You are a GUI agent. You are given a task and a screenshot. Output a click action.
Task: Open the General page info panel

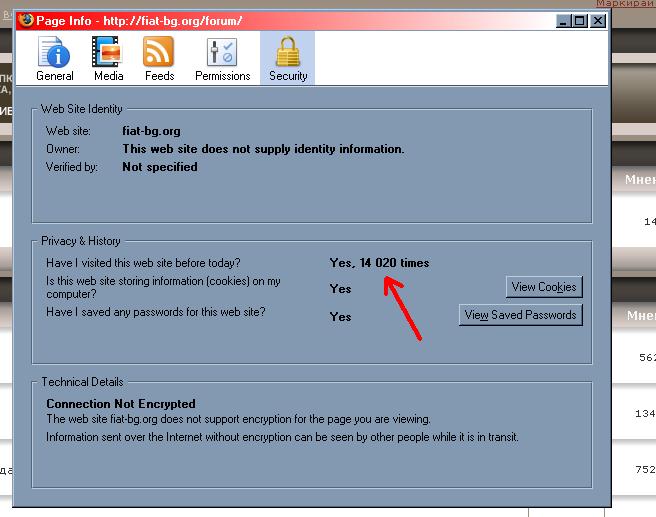click(55, 58)
